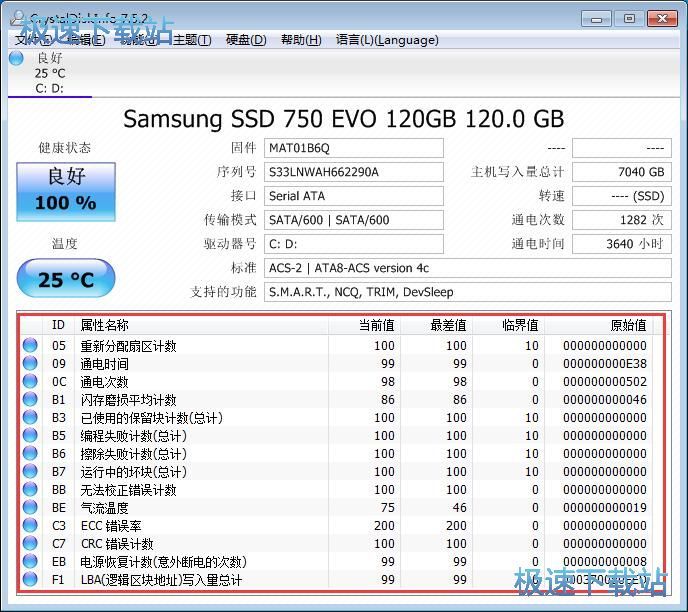Viewport: 688px width, 612px height.
Task: Select the status icon for CRC 错误计数
Action: [30, 544]
